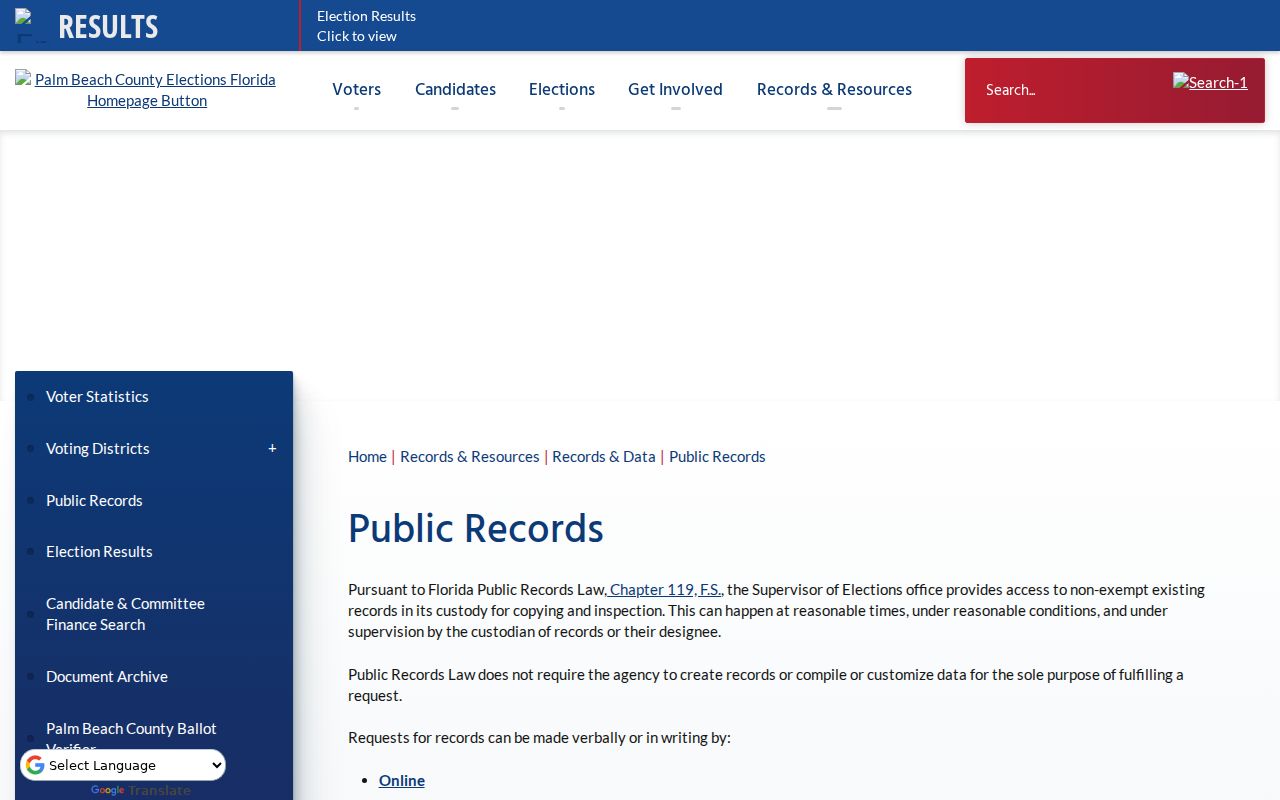The height and width of the screenshot is (800, 1280).
Task: Open the Records & Resources menu
Action: coord(834,89)
